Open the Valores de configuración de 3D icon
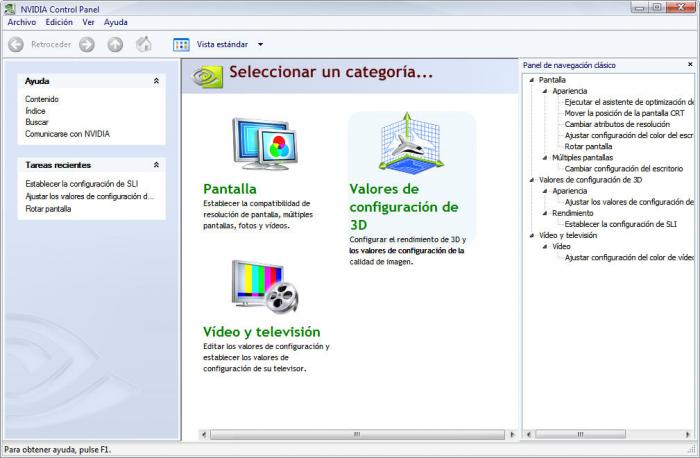700x458 pixels. [x=411, y=143]
